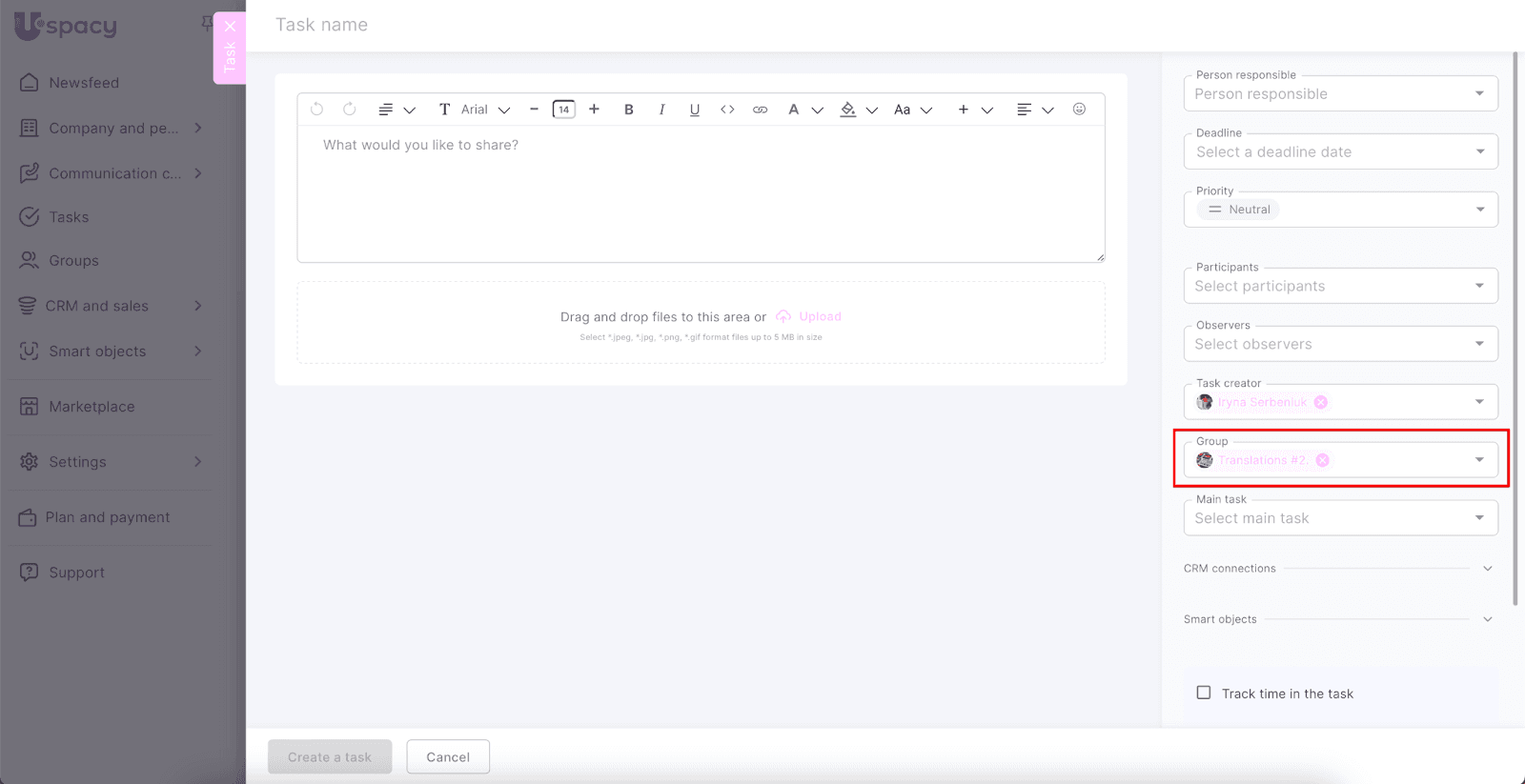
Task: Increase font size with plus icon
Action: point(594,110)
